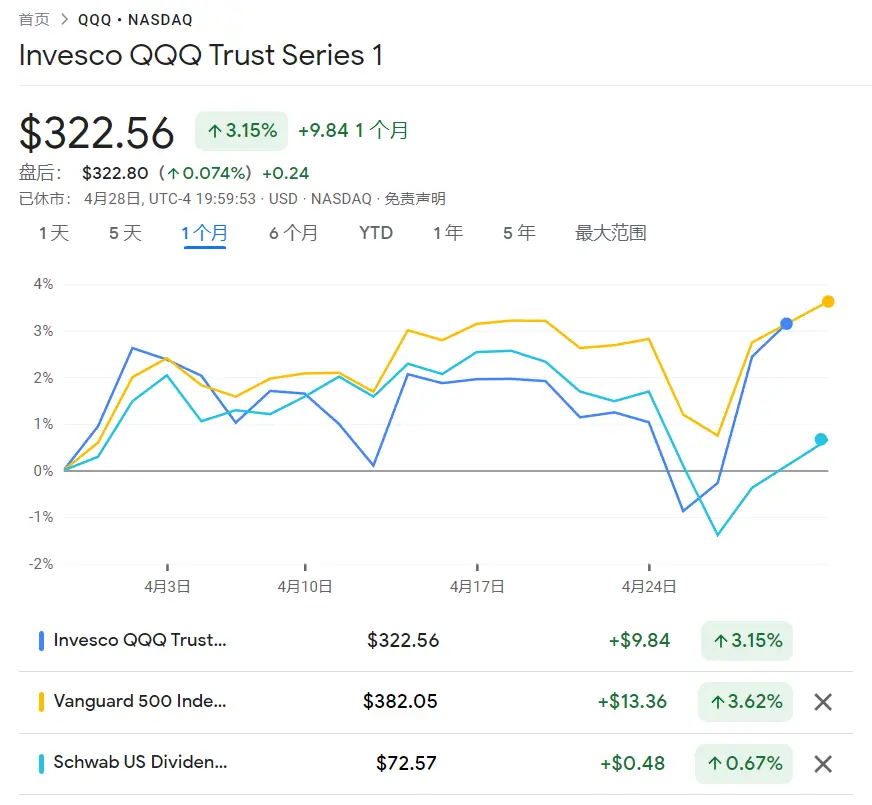872x805 pixels.
Task: Click the +$0.48 change value
Action: click(633, 763)
